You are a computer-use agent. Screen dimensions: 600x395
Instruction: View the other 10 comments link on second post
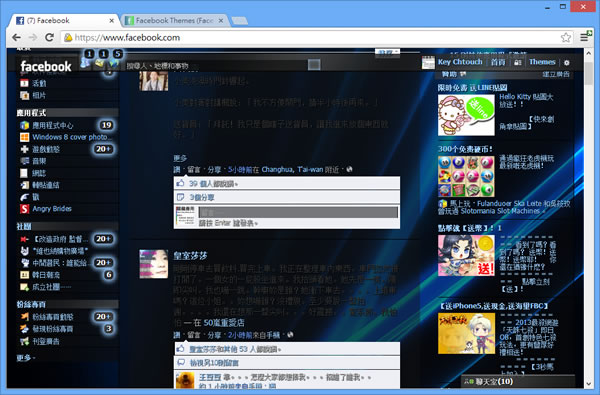(x=214, y=362)
